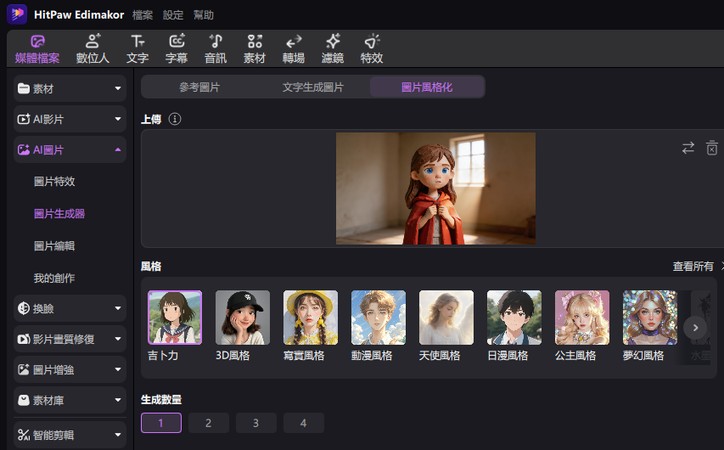Click 查看所有 to view all styles

click(x=693, y=266)
